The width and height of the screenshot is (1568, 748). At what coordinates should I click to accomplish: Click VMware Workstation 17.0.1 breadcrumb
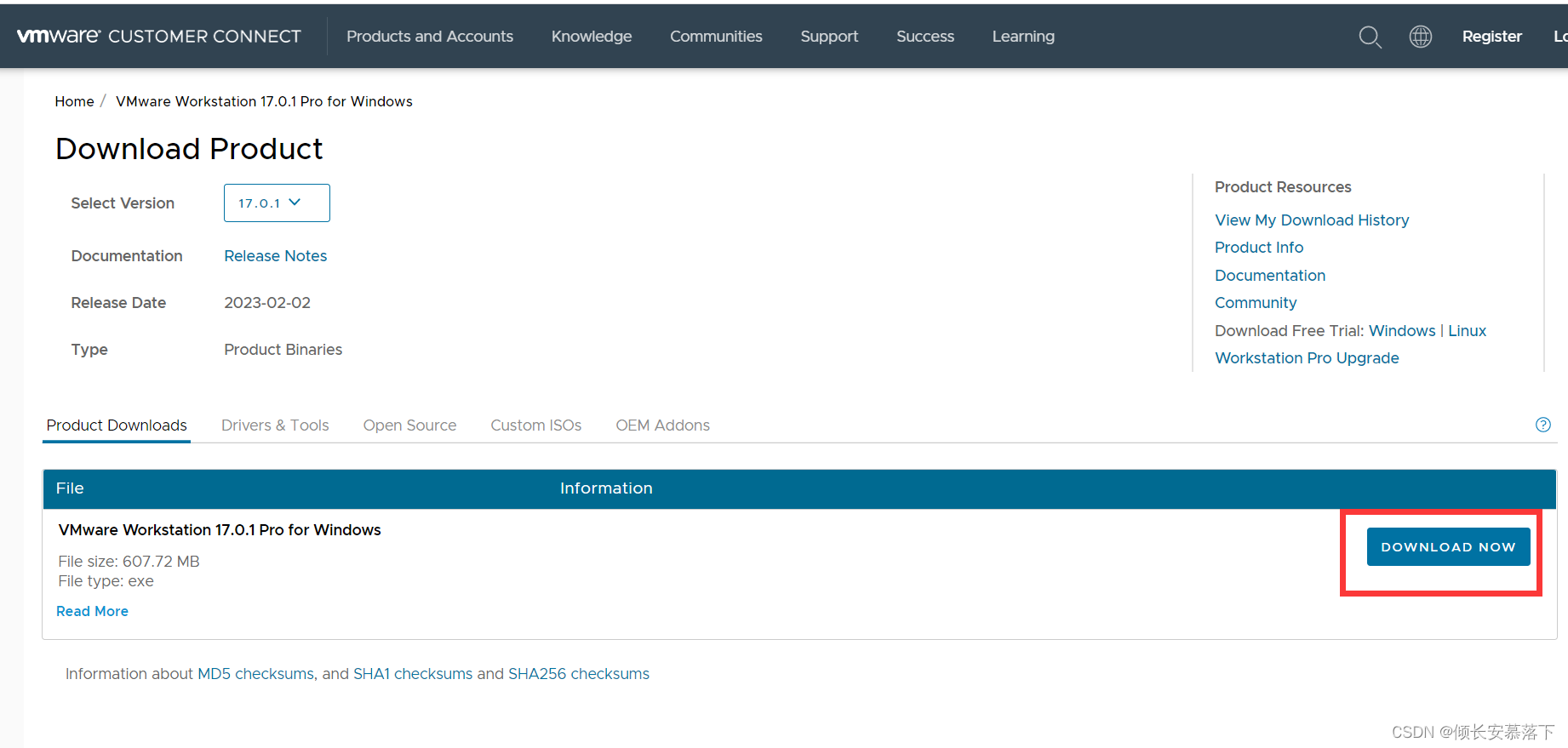264,101
